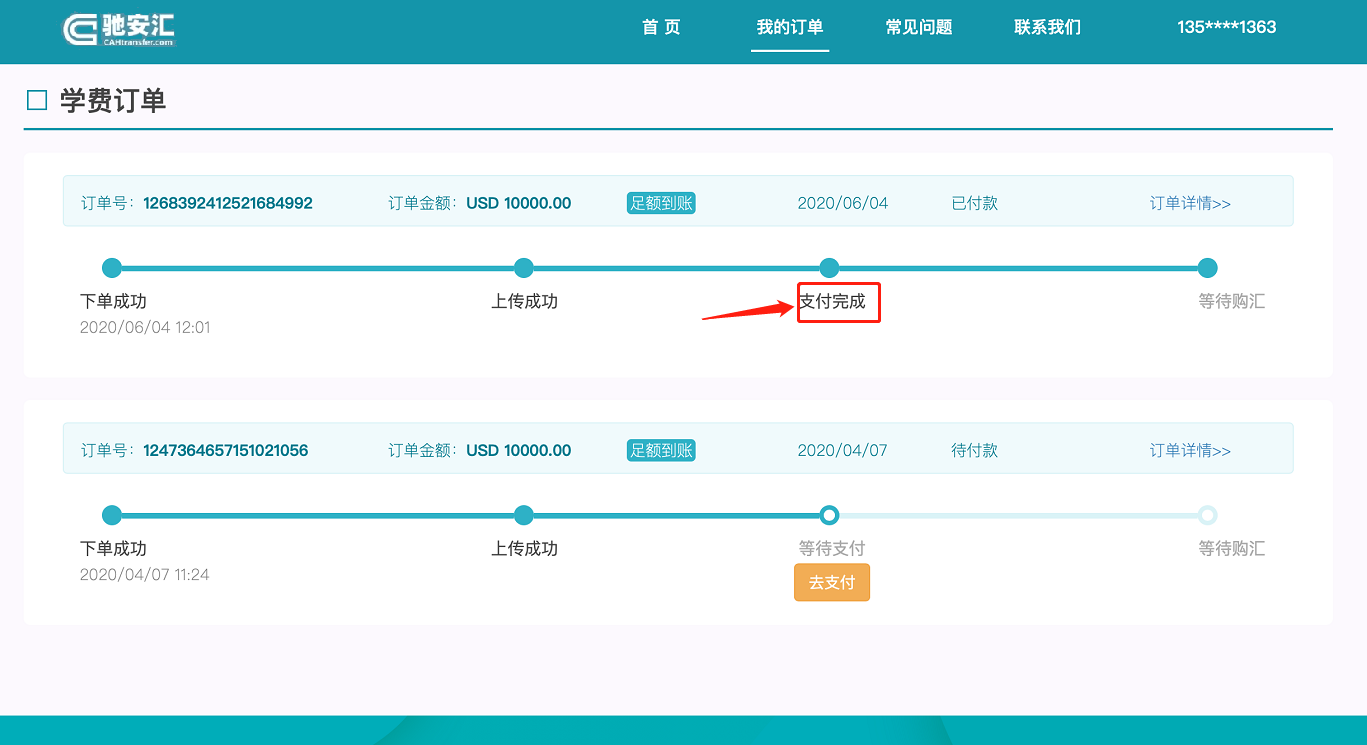The image size is (1367, 745).
Task: Click the square icon beside 学费订单
Action: (x=37, y=100)
